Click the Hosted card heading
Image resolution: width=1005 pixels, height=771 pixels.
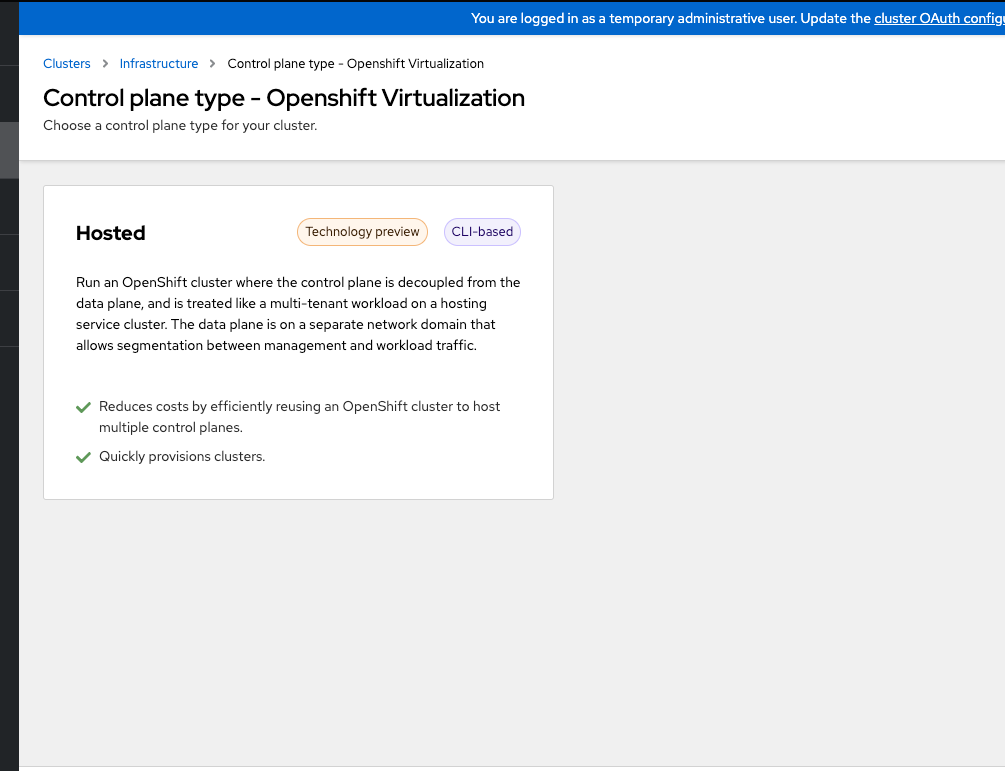coord(111,233)
